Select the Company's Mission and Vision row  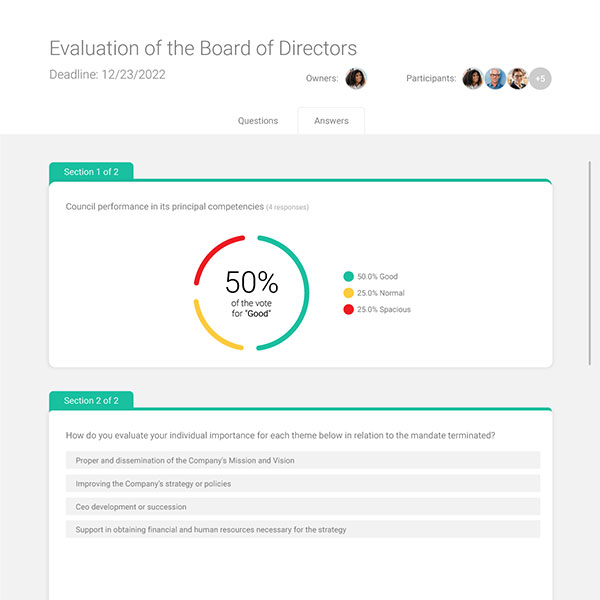point(303,460)
